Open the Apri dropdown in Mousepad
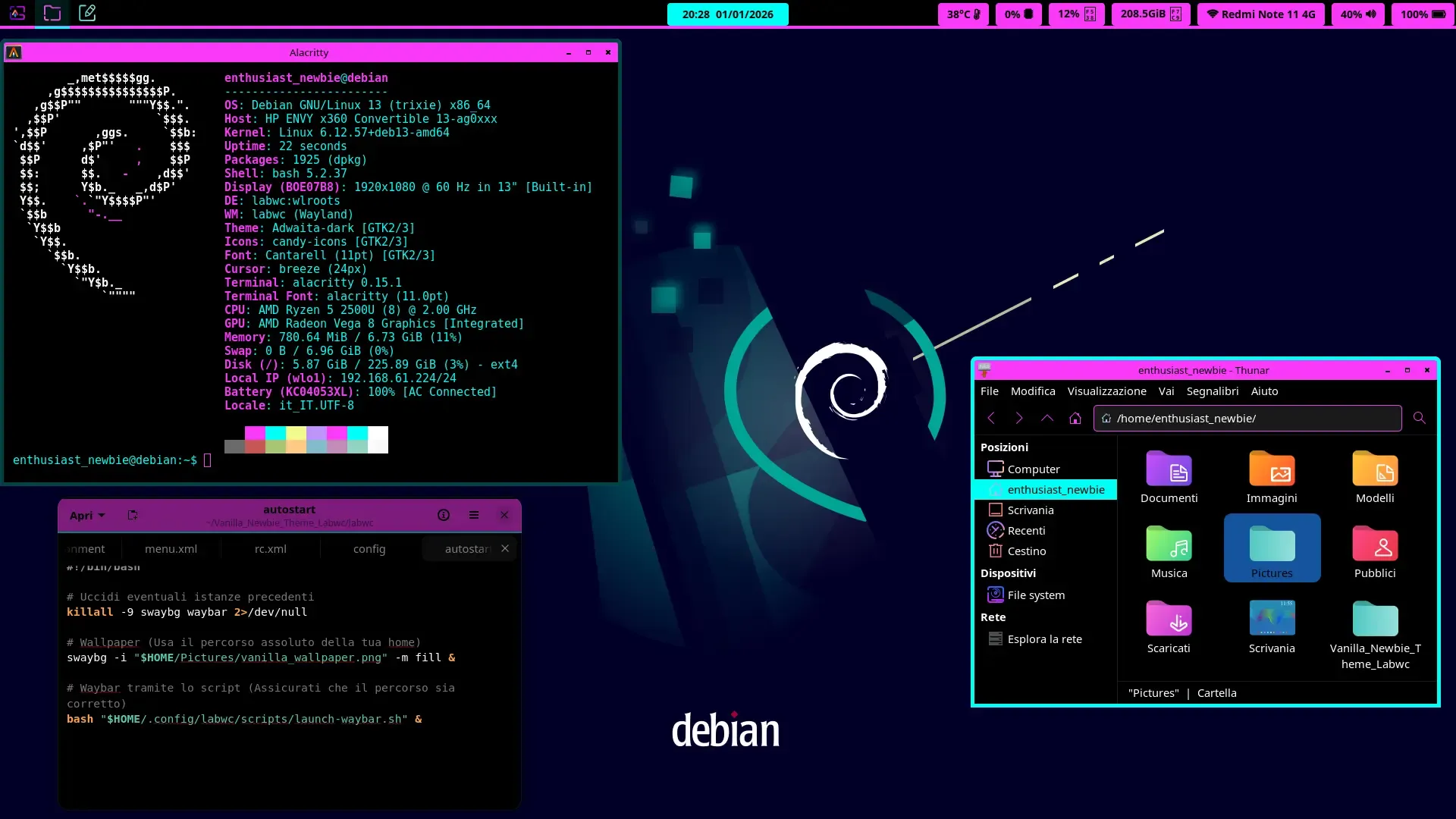 pyautogui.click(x=86, y=515)
